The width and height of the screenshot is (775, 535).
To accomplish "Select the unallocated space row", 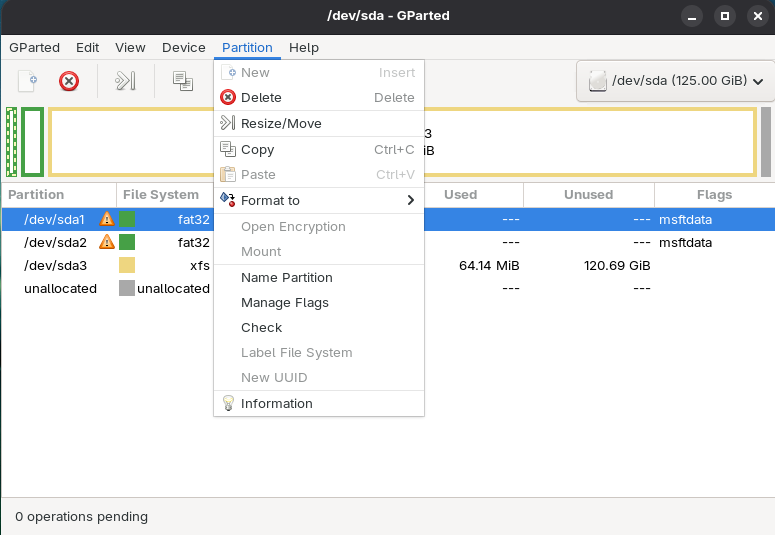I will (x=60, y=288).
